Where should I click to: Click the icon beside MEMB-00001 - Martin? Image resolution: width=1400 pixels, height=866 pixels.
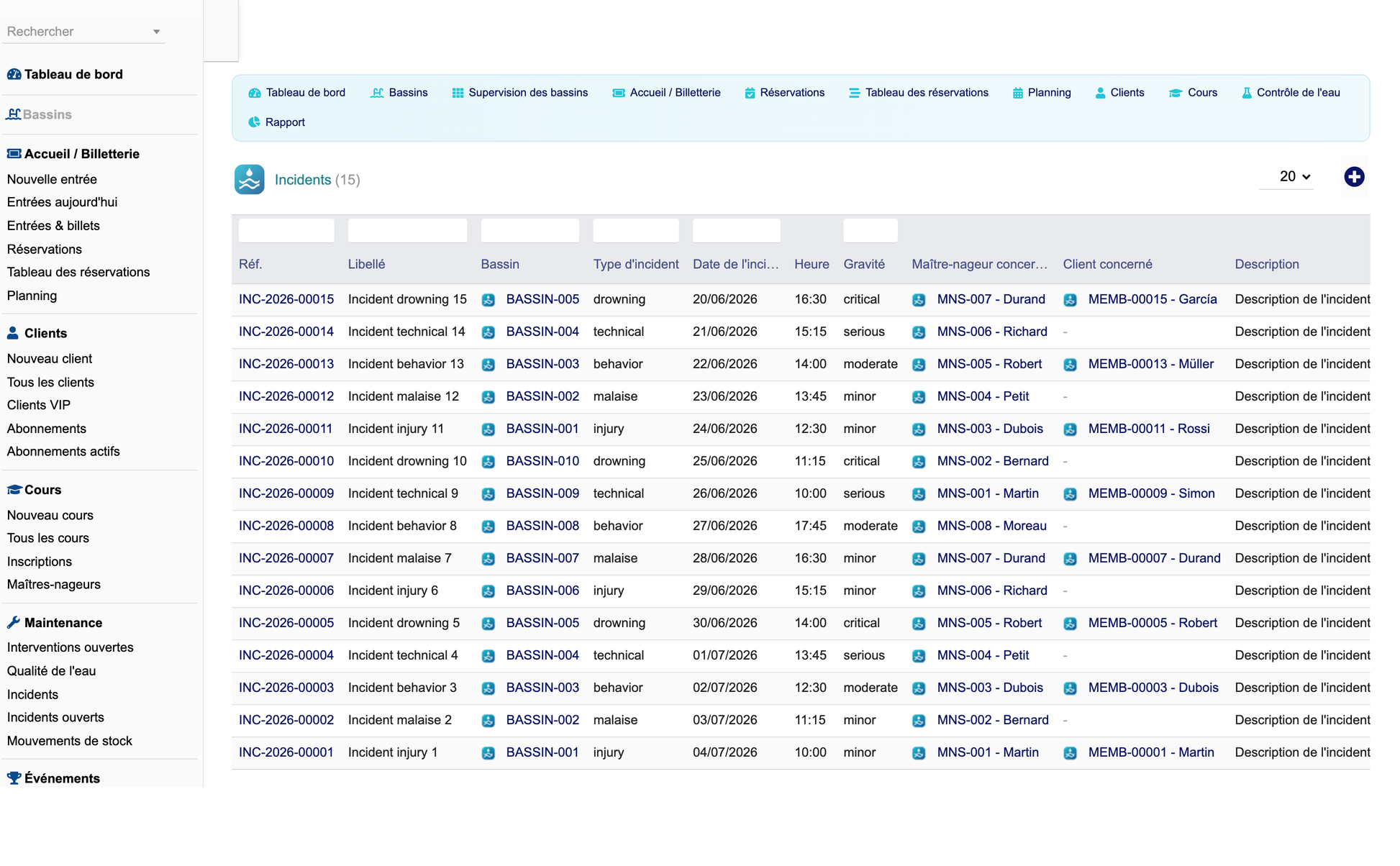click(1071, 753)
